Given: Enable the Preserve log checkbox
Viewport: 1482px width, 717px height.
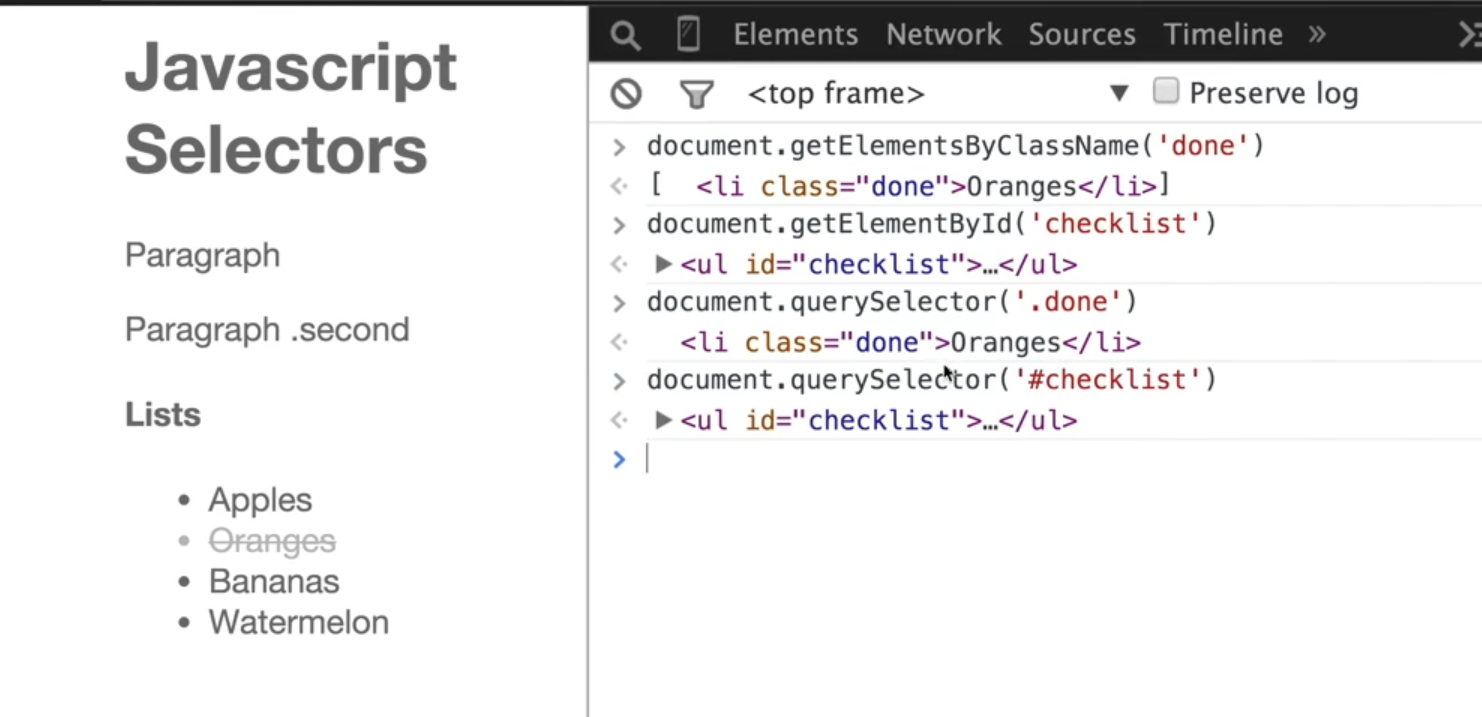Looking at the screenshot, I should coord(1166,92).
